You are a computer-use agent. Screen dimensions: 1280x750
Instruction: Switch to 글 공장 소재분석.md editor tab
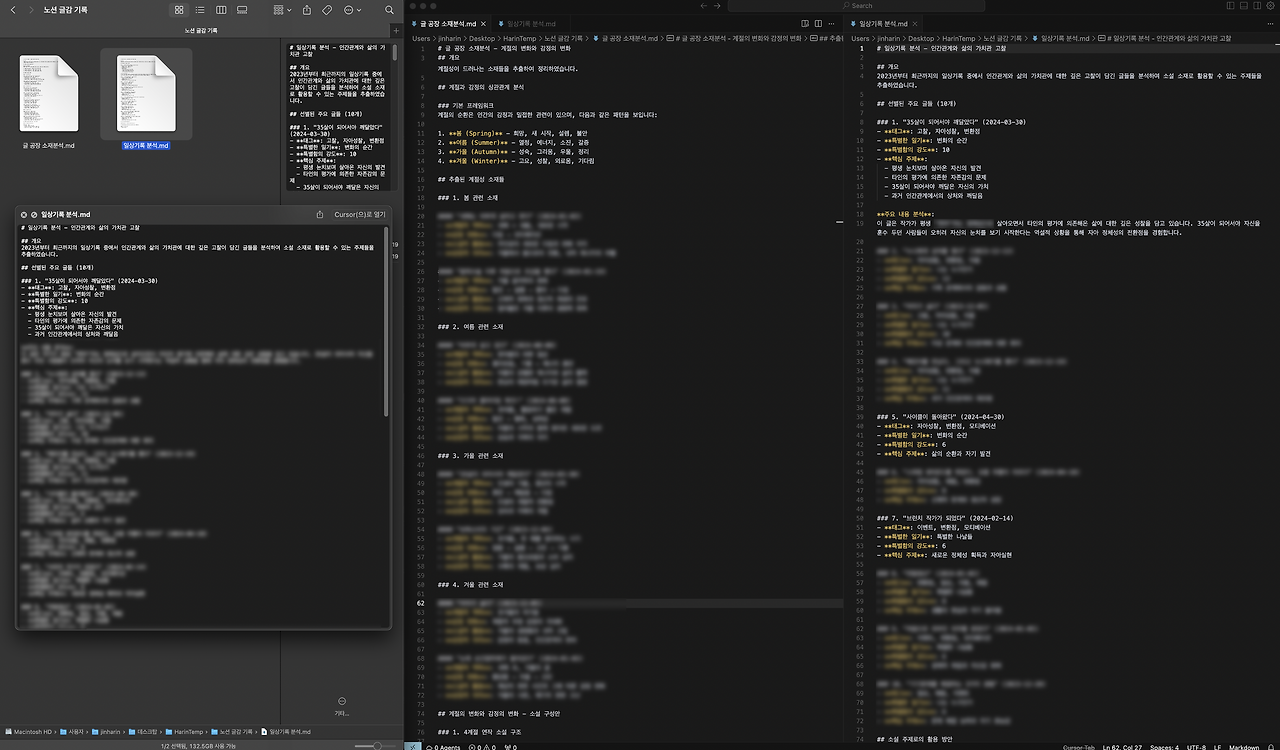(x=446, y=22)
